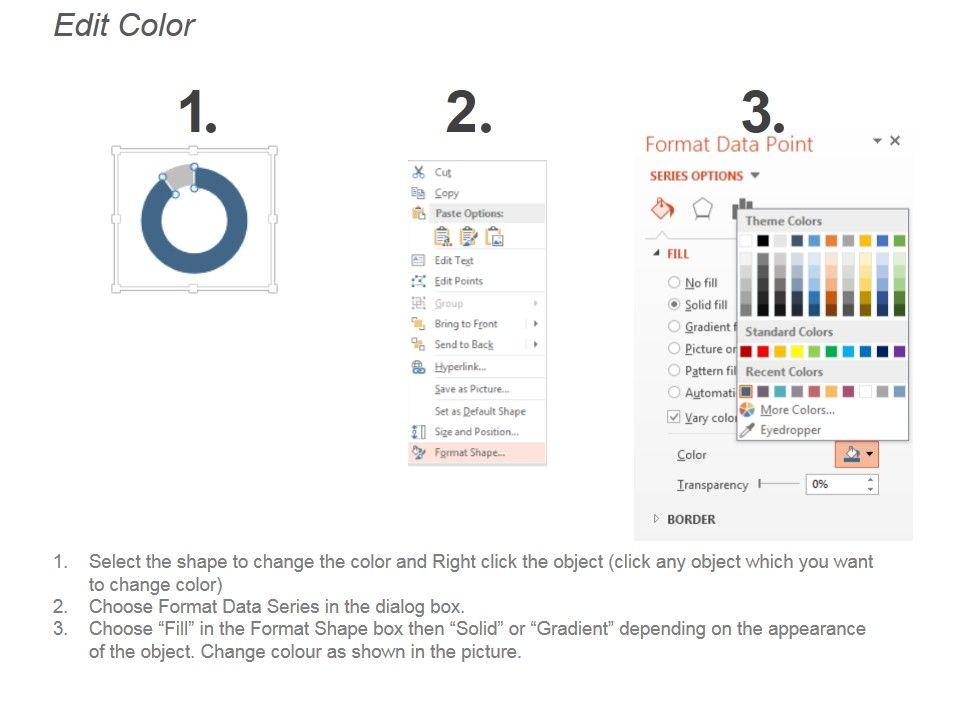This screenshot has width=960, height=720.
Task: Choose the Paste as Picture icon
Action: (x=494, y=236)
